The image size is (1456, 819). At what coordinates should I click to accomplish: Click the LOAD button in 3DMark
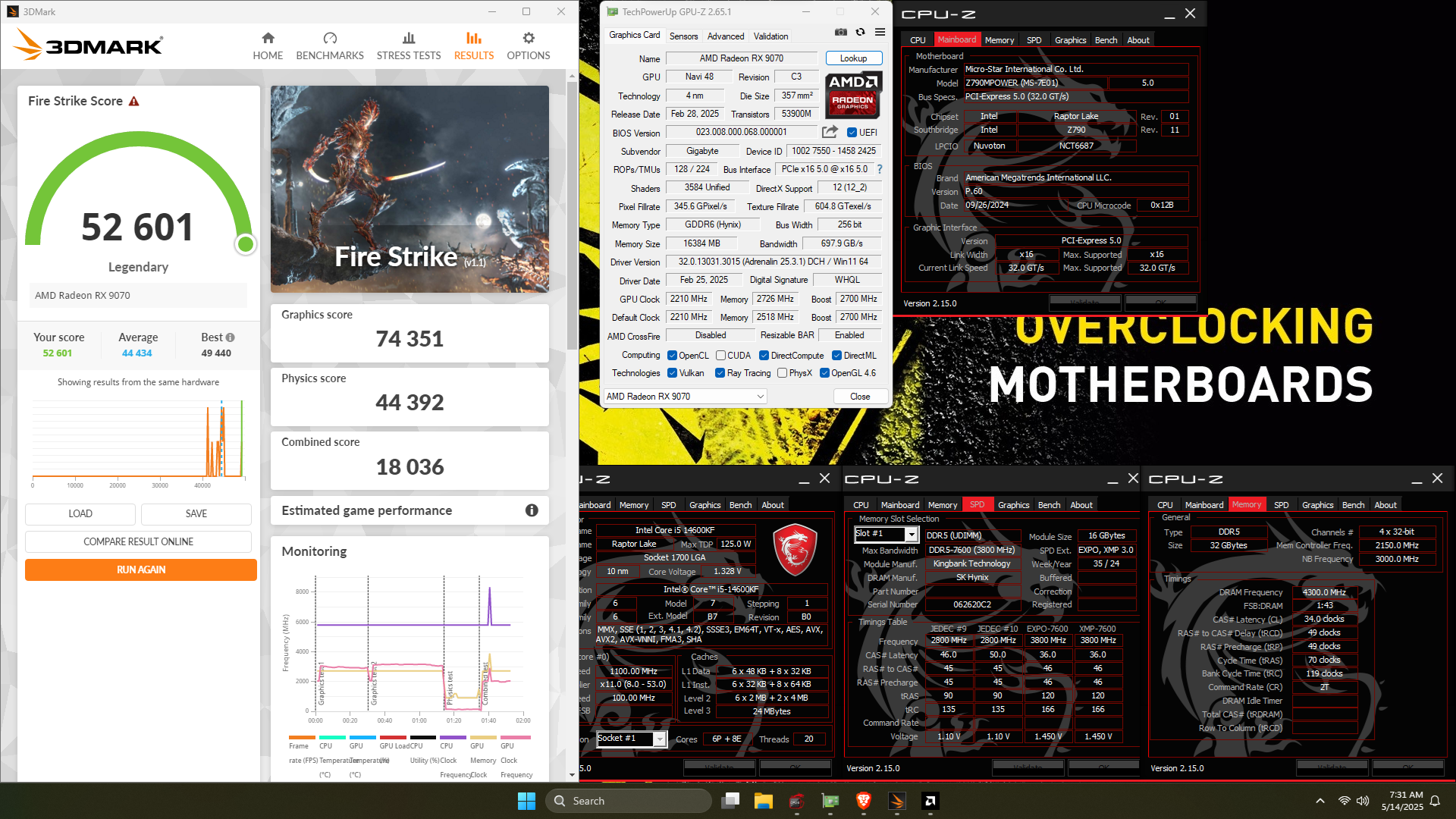80,514
